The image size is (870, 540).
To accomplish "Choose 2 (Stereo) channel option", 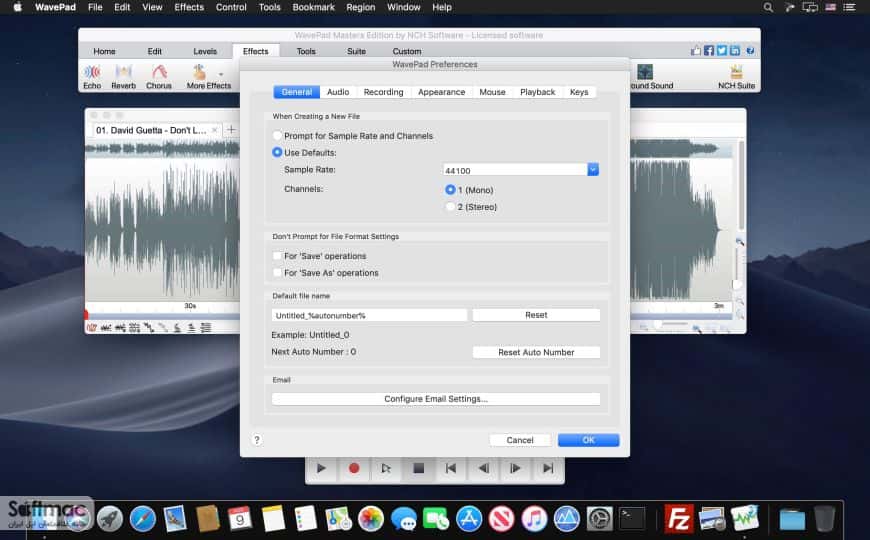I will point(450,206).
